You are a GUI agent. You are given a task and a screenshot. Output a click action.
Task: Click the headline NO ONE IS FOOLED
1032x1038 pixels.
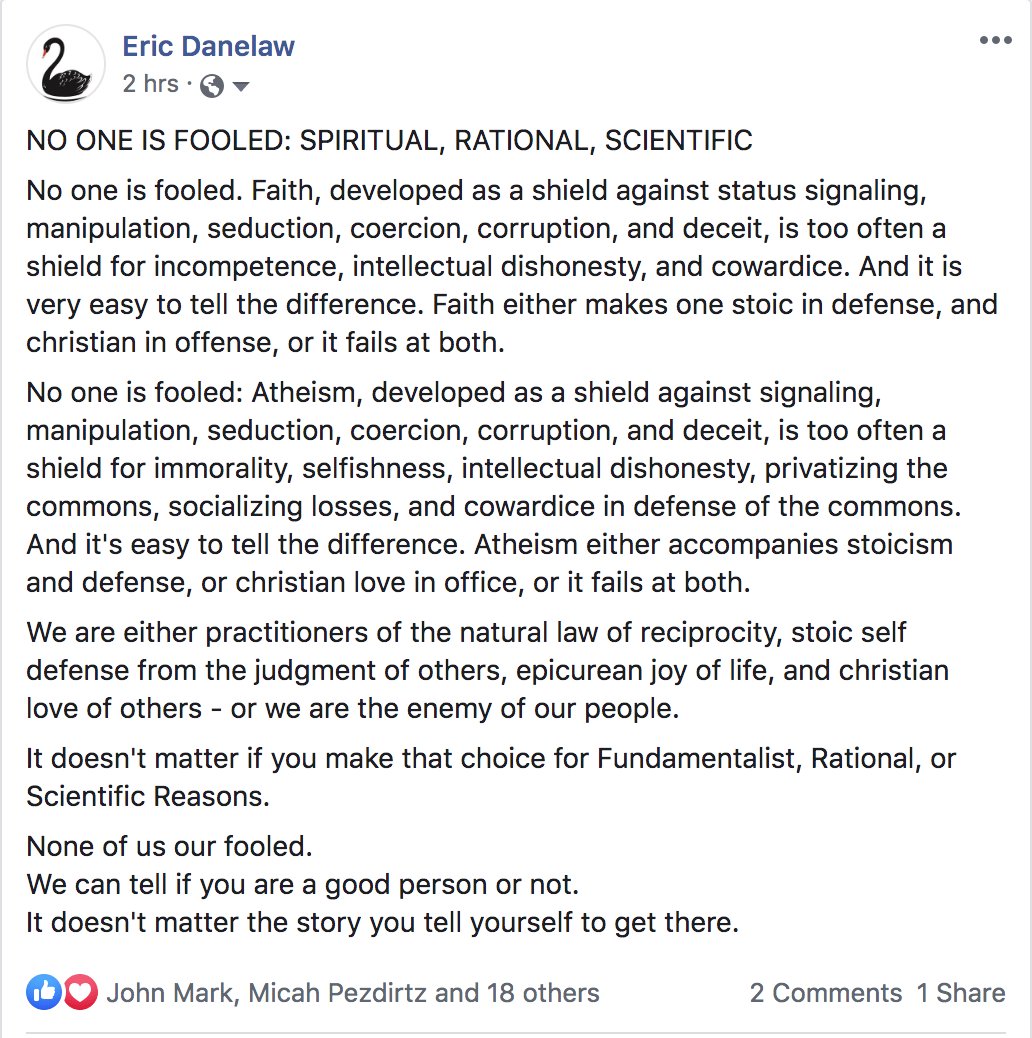[388, 140]
